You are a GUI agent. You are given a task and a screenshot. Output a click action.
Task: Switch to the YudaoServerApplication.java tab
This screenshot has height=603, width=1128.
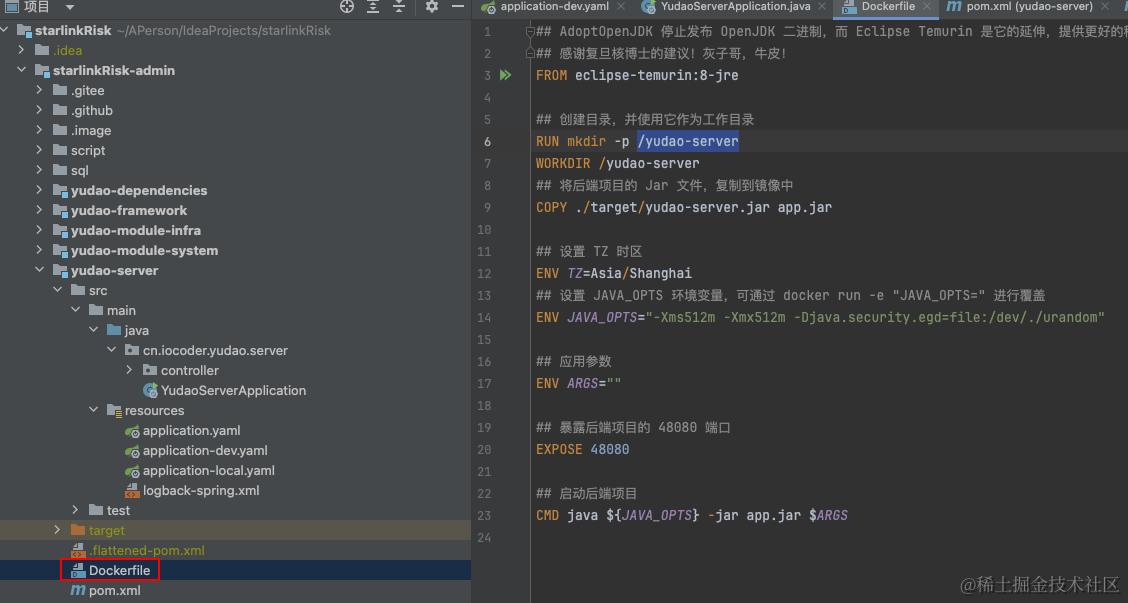click(735, 6)
